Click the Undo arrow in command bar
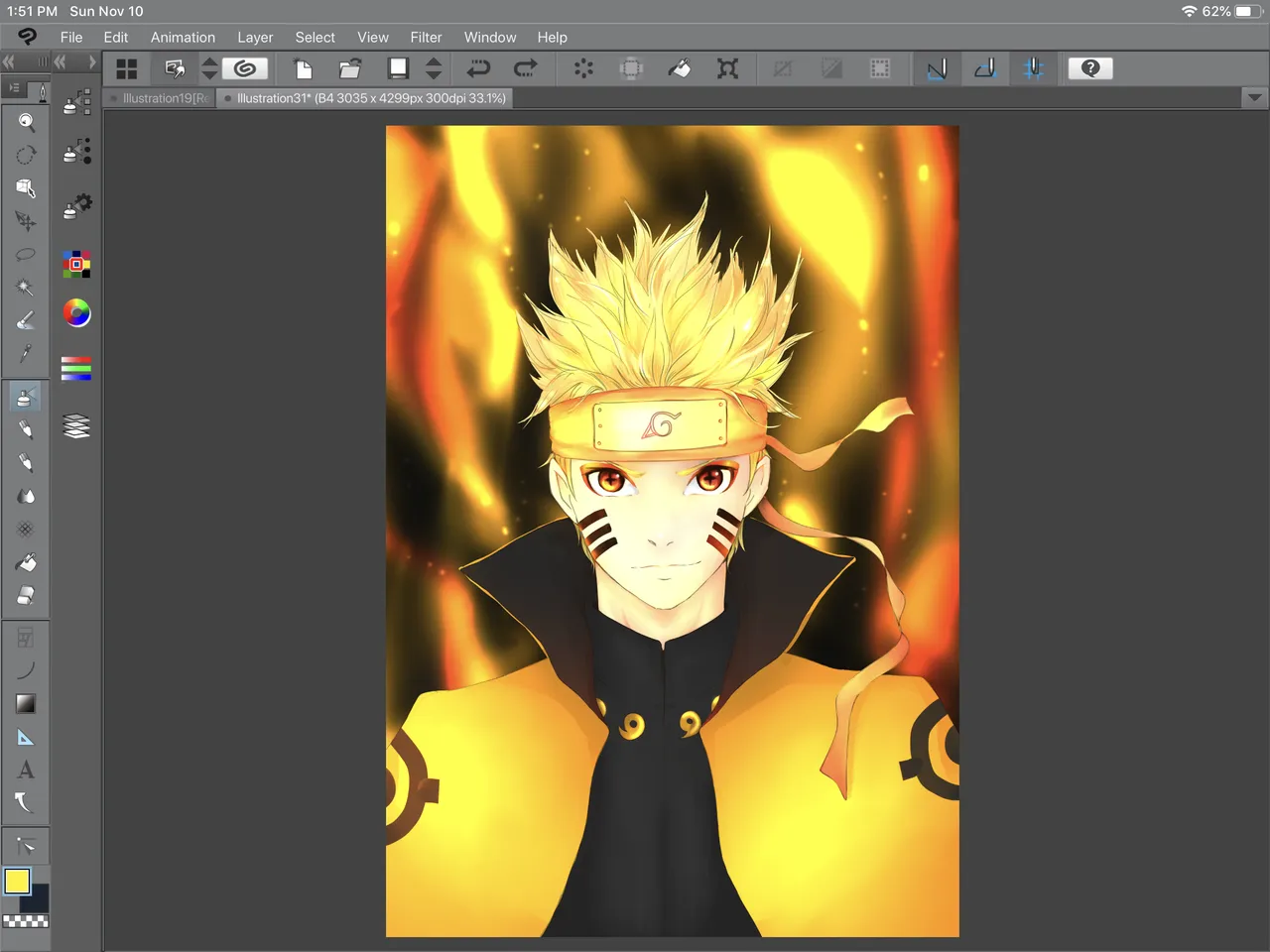 pos(479,68)
